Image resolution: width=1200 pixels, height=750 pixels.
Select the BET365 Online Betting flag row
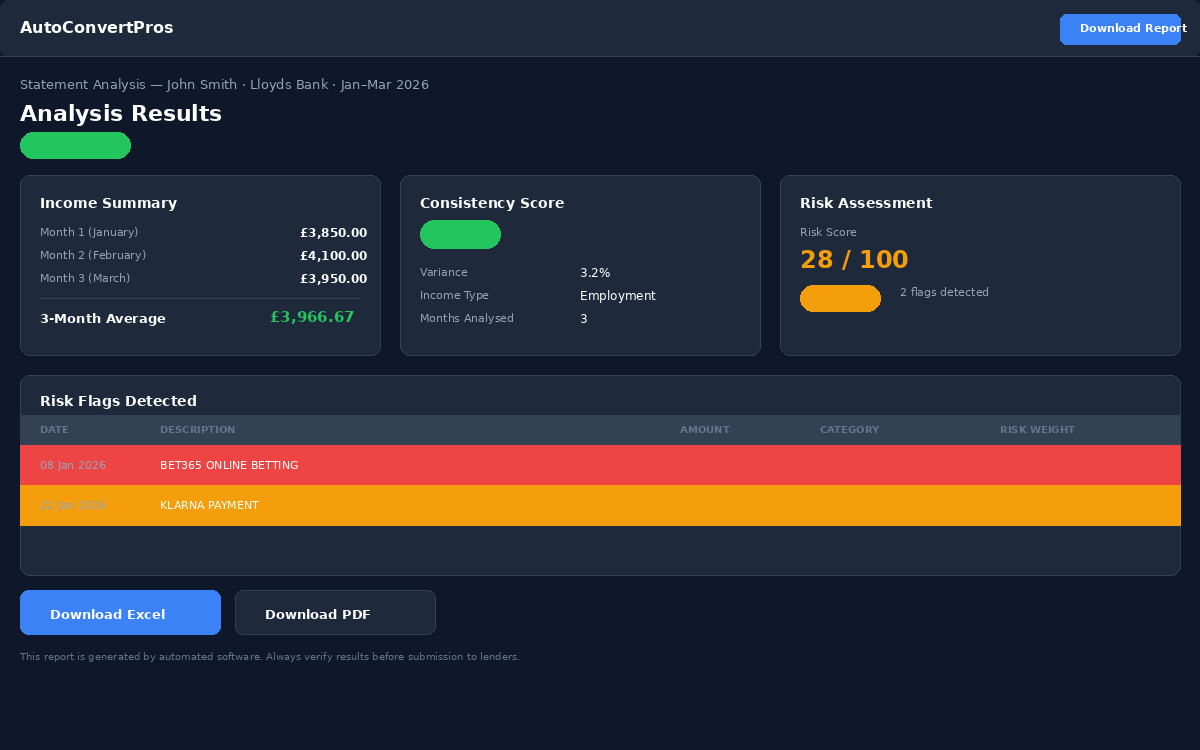click(600, 466)
